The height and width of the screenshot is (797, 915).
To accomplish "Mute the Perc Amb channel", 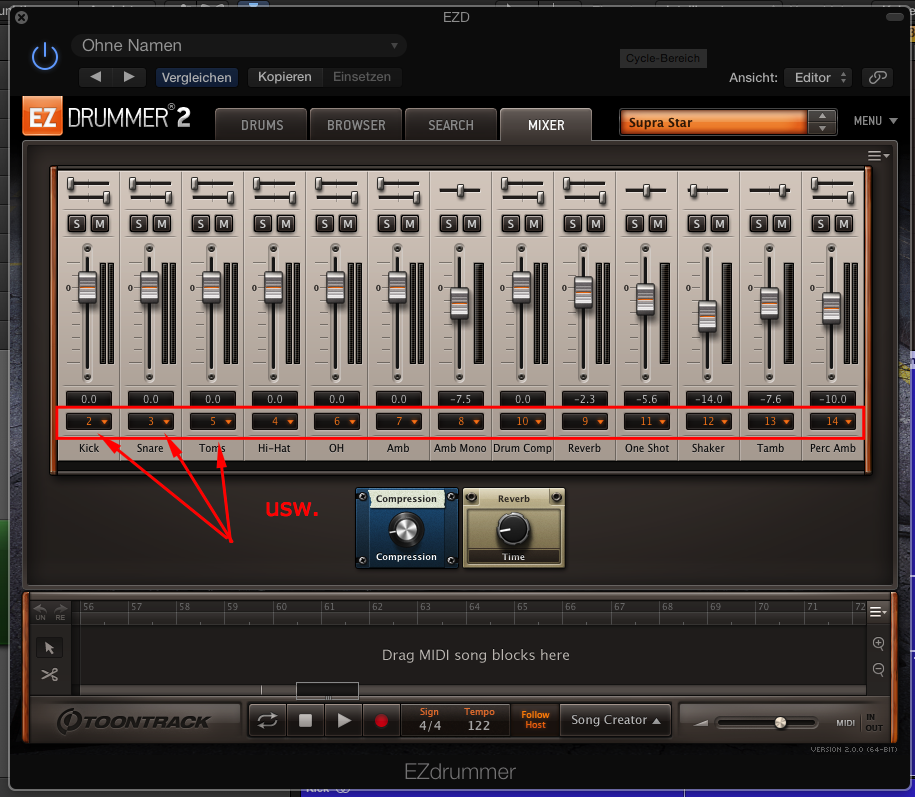I will coord(844,223).
